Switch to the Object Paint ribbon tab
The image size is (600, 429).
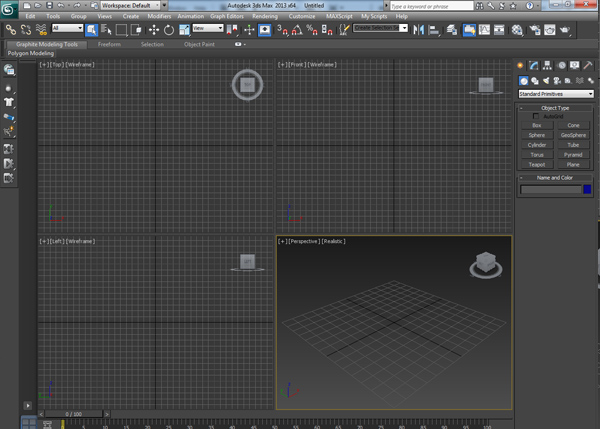(199, 44)
